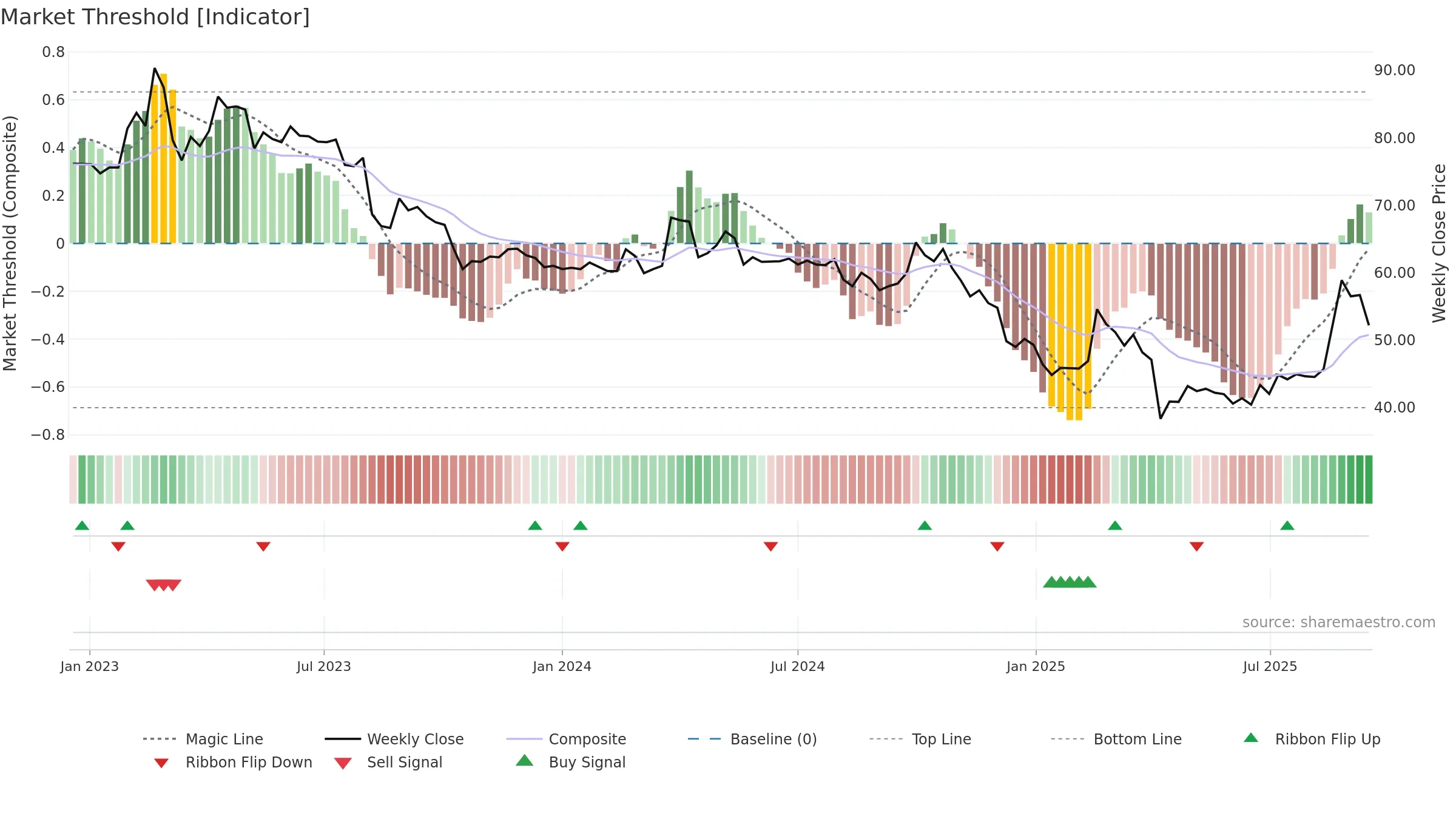1456x819 pixels.
Task: Click the Ribbon Flip Up legend triangle icon
Action: coord(1251,738)
